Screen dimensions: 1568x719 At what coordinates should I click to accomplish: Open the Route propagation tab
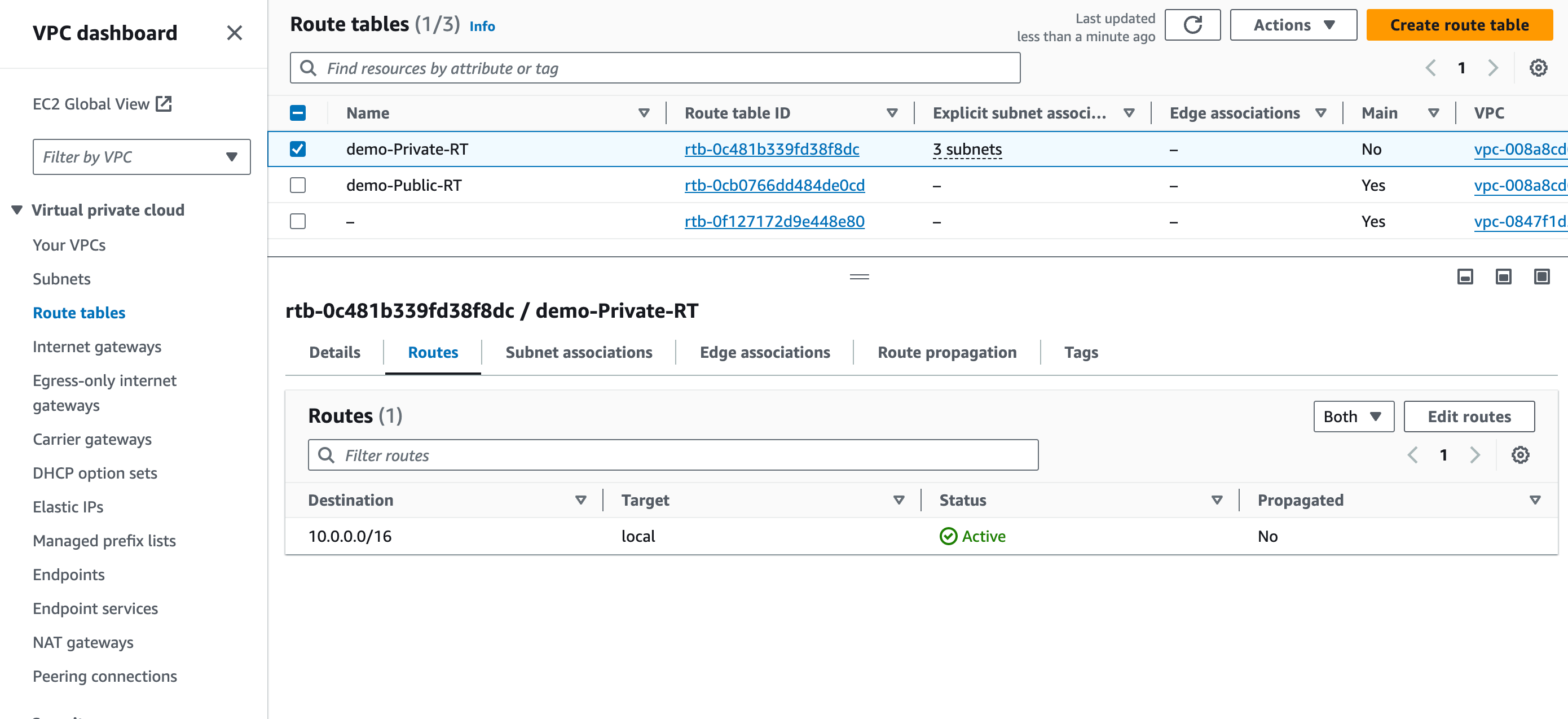point(946,353)
